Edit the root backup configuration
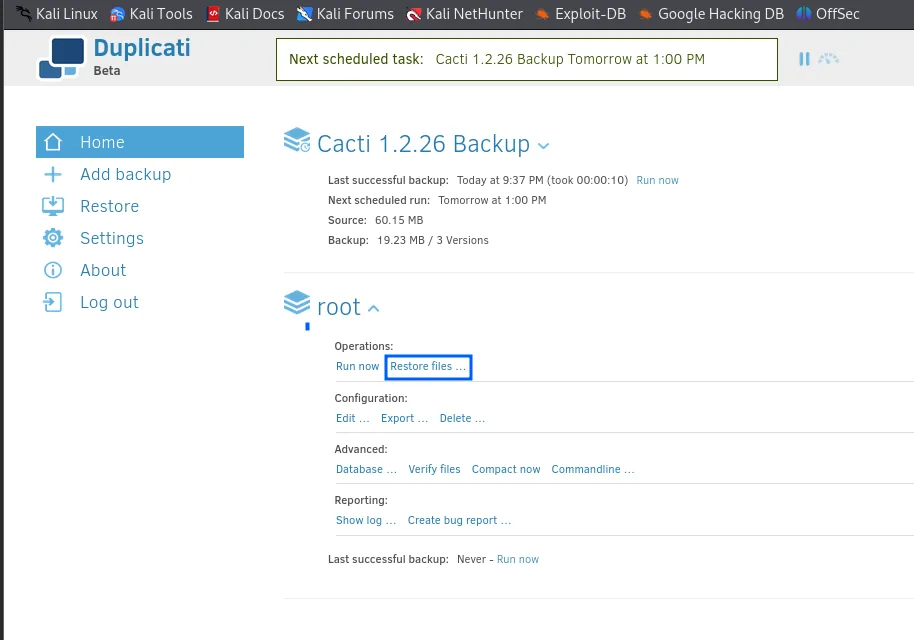 tap(353, 419)
